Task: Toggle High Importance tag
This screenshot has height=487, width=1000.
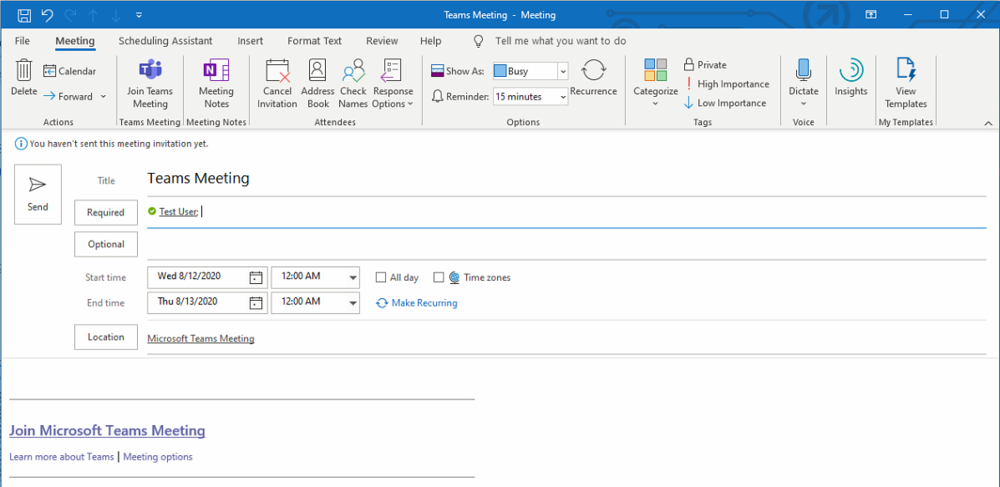Action: (726, 84)
